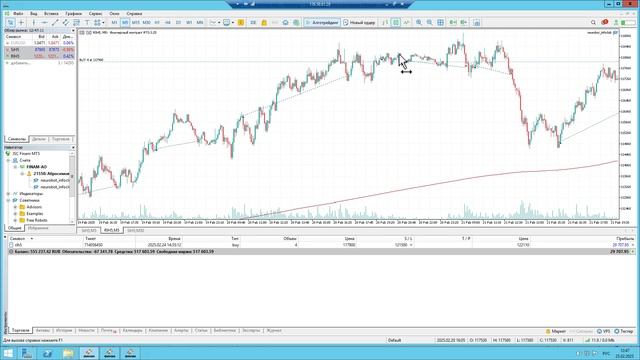
Task: Select the trendline tool
Action: pyautogui.click(x=55, y=22)
